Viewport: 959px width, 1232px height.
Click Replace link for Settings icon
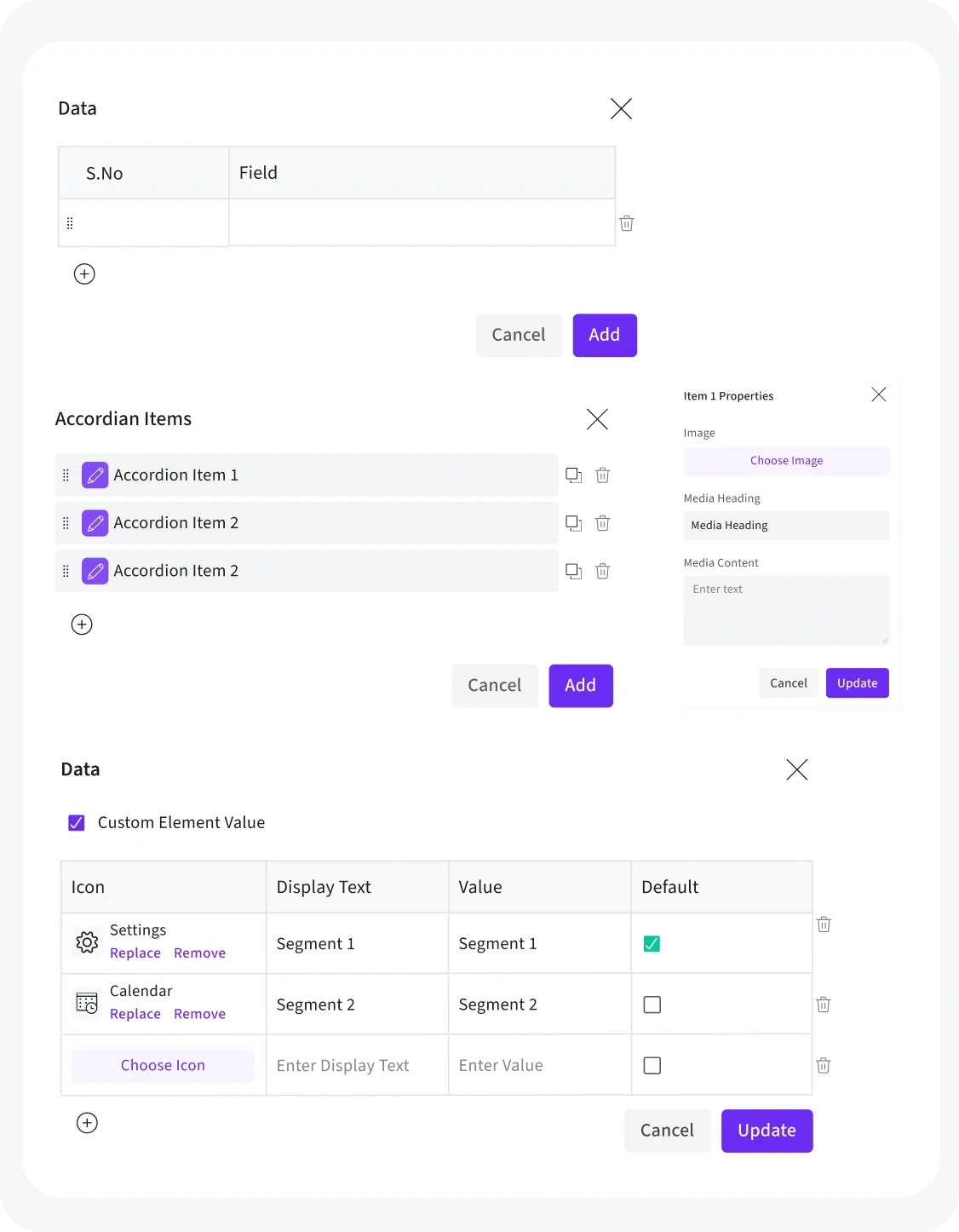click(135, 953)
